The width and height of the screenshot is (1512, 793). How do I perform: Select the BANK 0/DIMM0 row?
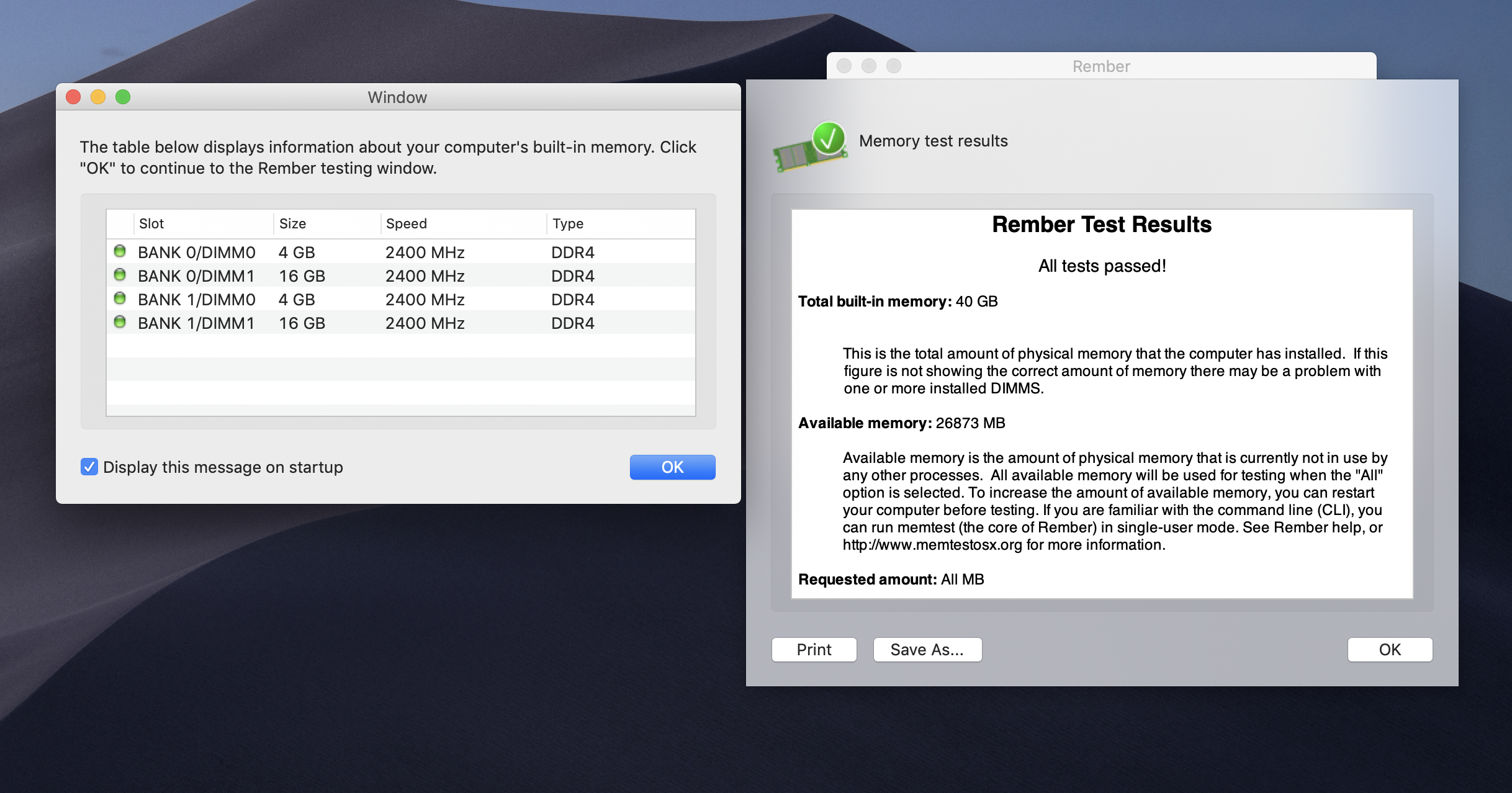[x=401, y=252]
